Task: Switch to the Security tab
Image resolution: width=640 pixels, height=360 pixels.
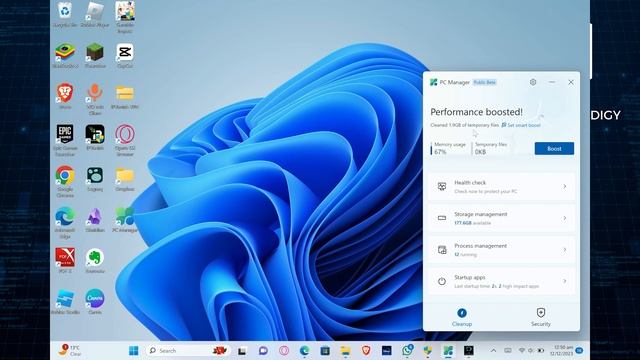Action: (x=540, y=317)
